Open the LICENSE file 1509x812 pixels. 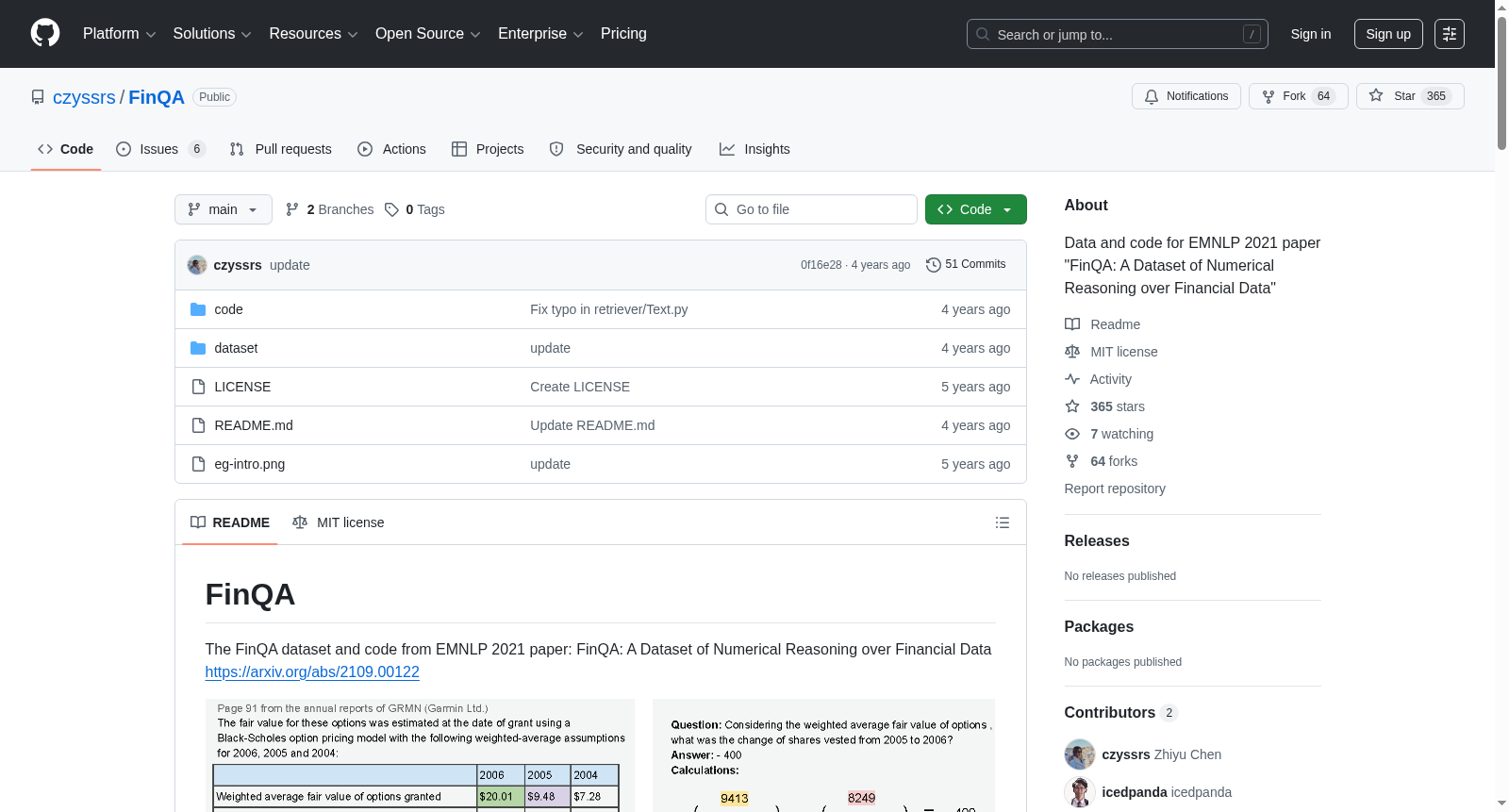tap(242, 387)
